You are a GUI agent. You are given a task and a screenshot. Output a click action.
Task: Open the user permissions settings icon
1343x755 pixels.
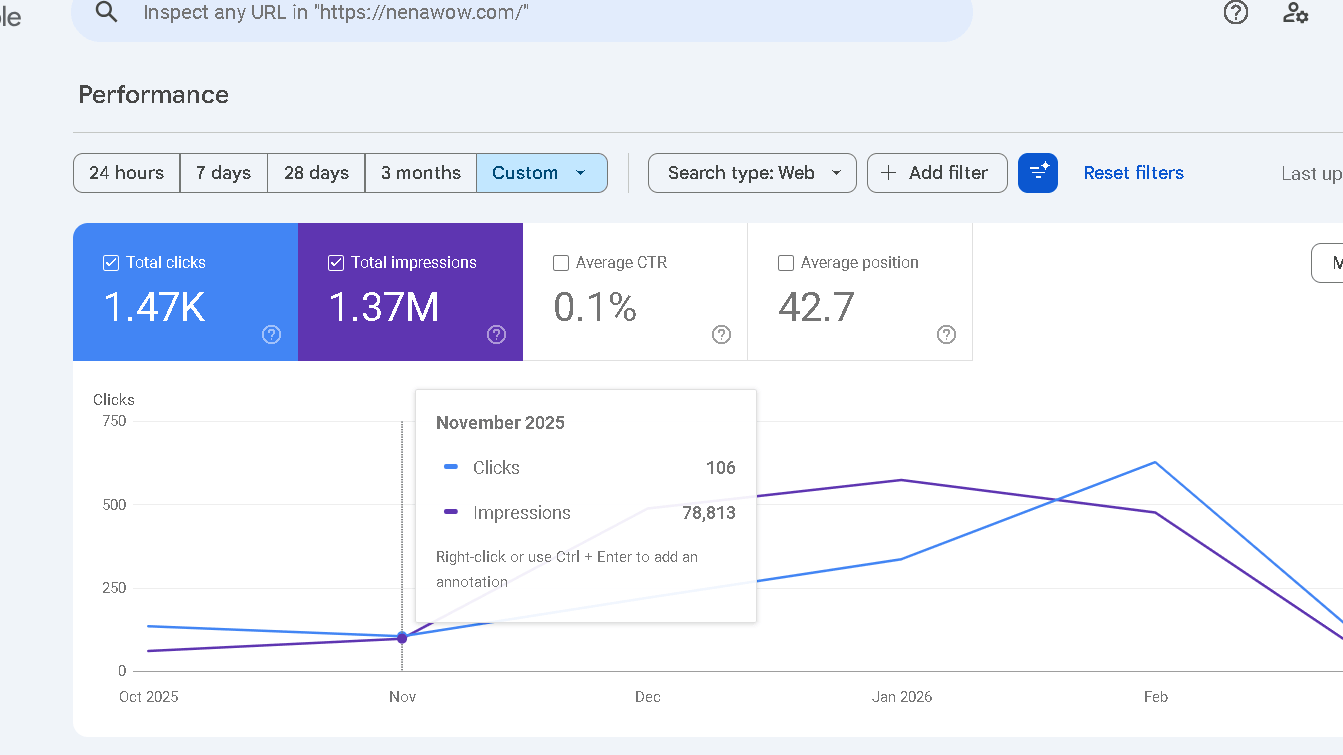pyautogui.click(x=1296, y=14)
